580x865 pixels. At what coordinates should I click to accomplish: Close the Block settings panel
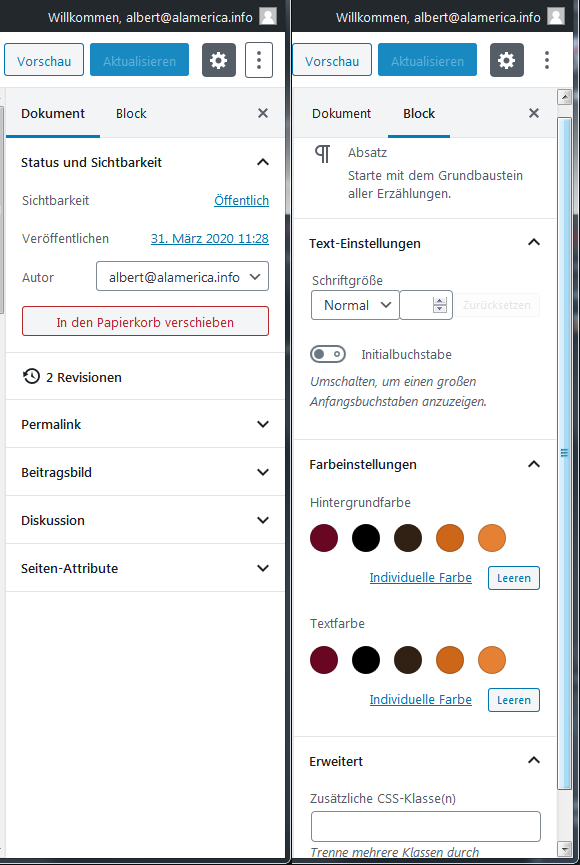(x=533, y=113)
